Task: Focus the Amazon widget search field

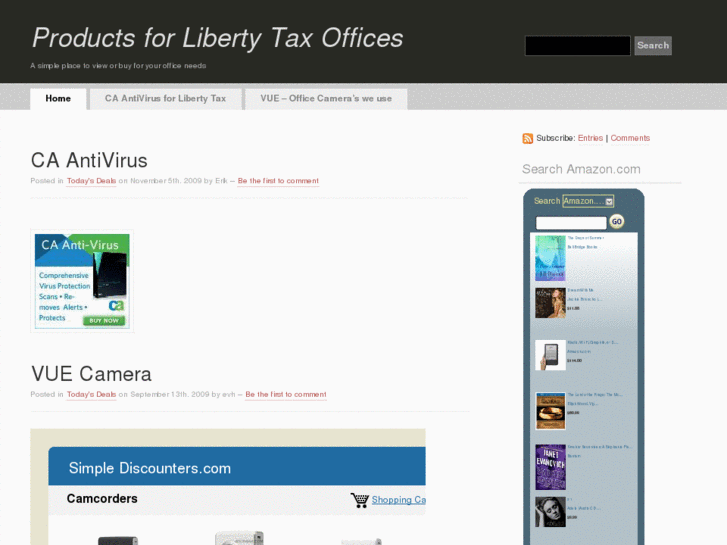Action: (x=571, y=223)
